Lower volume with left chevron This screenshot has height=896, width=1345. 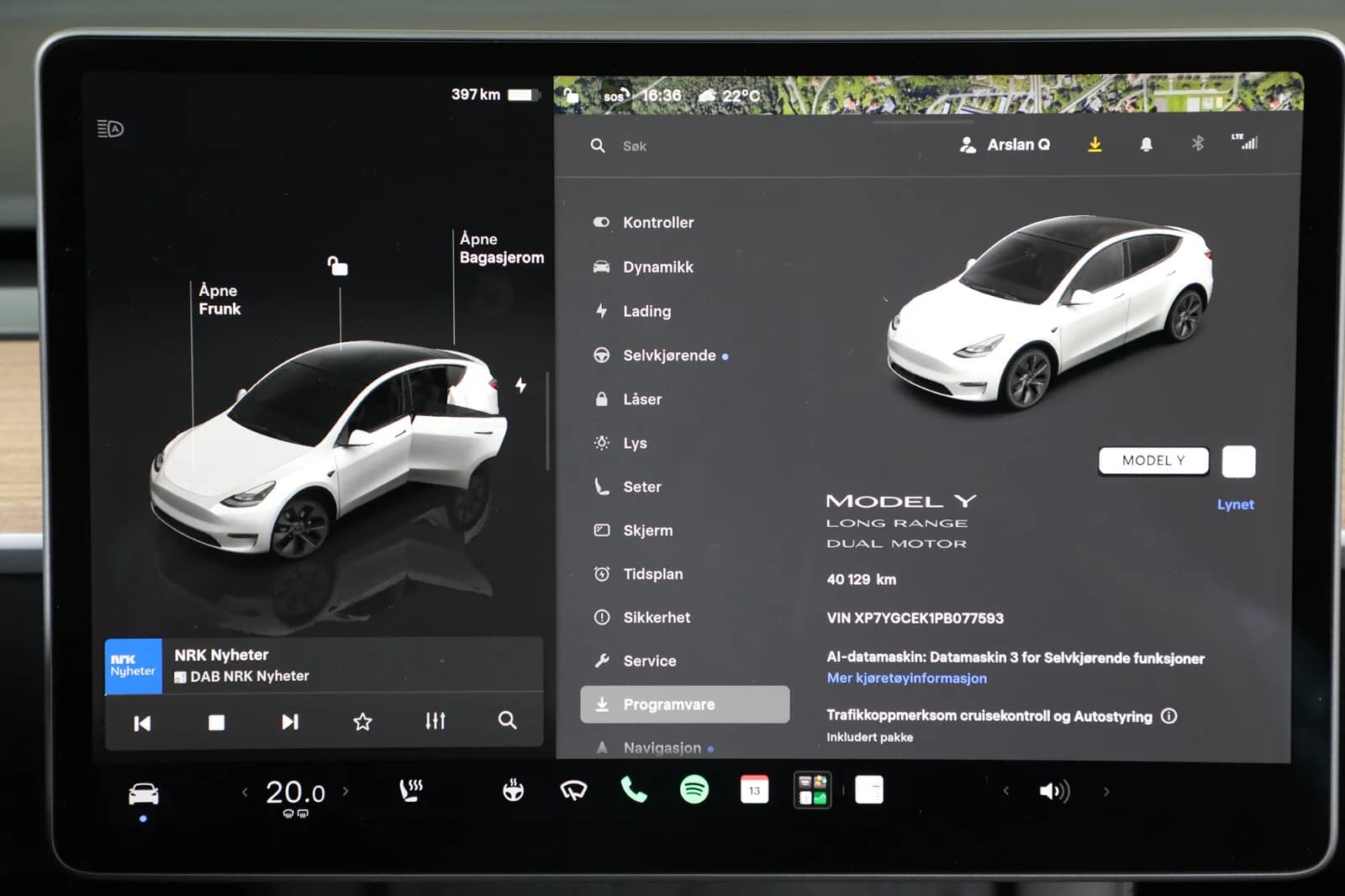(1005, 791)
